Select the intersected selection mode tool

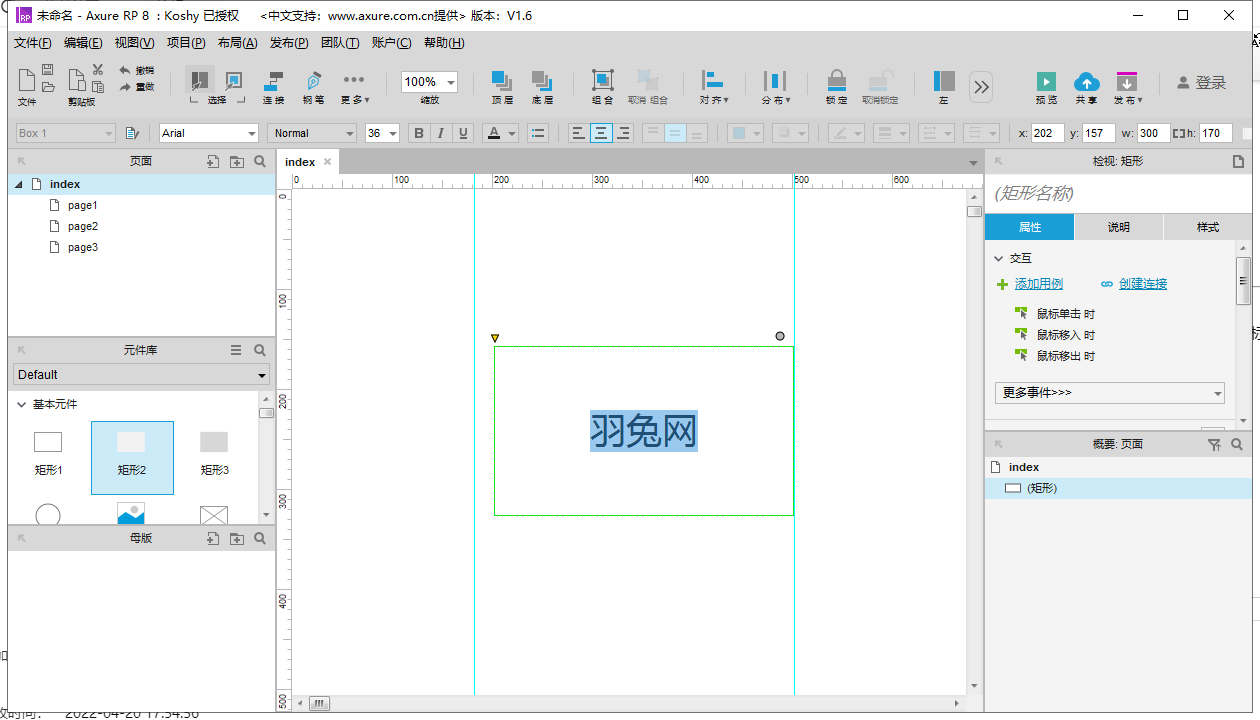[x=200, y=80]
